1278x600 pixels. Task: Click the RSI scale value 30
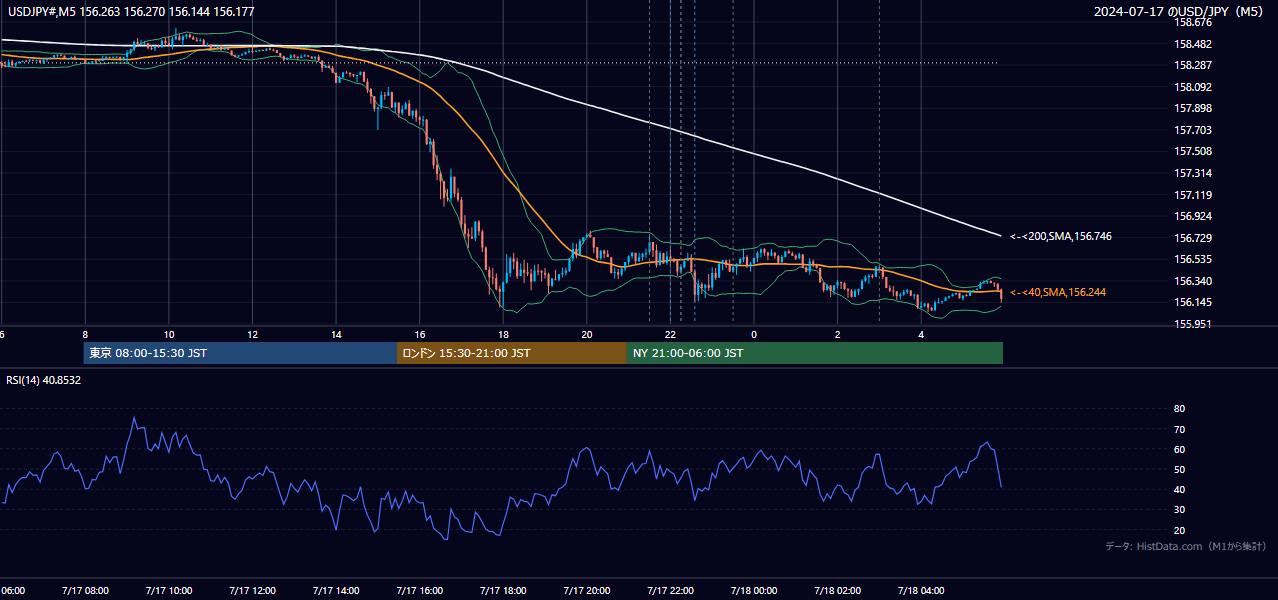(1179, 510)
